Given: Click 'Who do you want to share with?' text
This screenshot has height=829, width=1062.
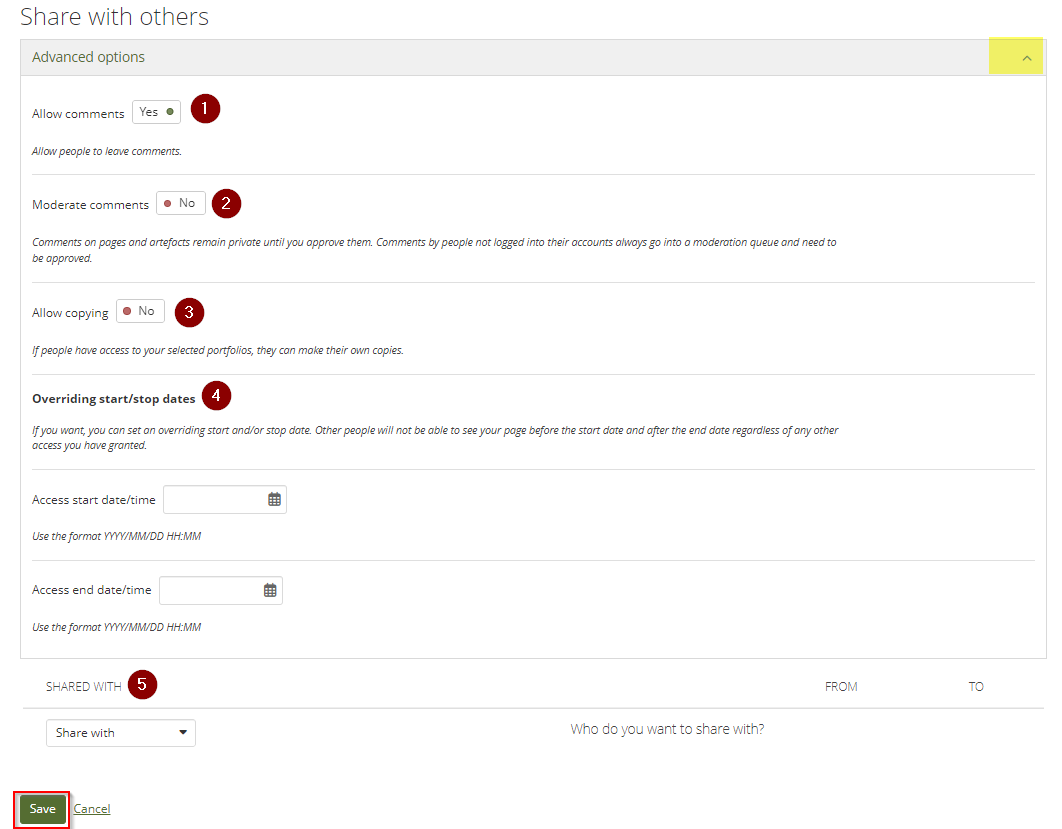Looking at the screenshot, I should (667, 729).
